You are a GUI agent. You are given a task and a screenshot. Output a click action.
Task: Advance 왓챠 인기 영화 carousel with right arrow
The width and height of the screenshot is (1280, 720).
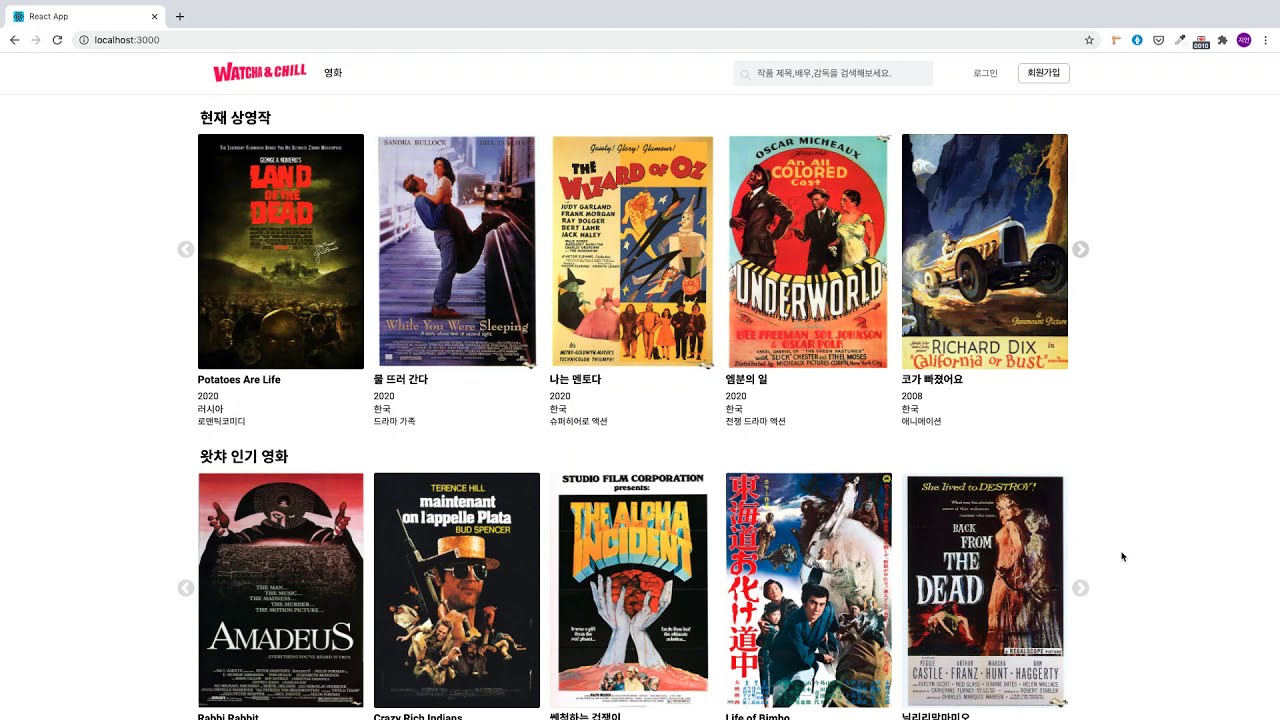(x=1080, y=588)
